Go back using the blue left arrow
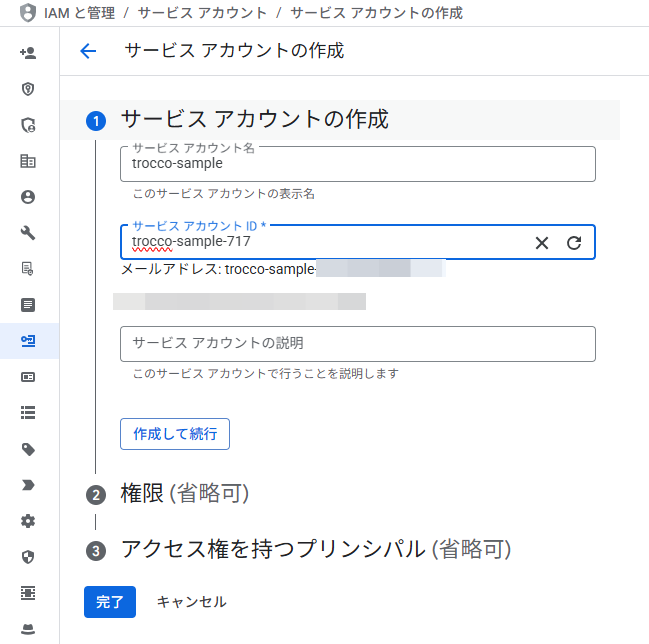Viewport: 649px width, 644px height. point(88,51)
